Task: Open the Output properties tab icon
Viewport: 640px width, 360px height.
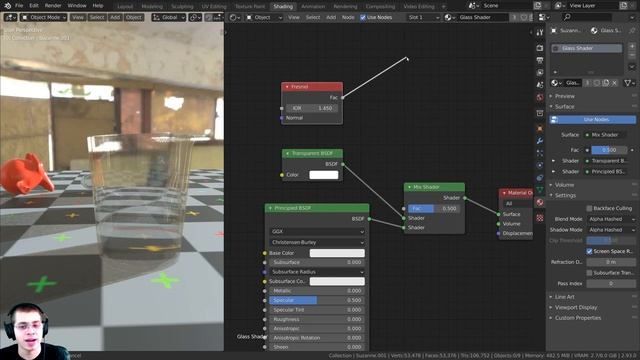Action: click(540, 60)
